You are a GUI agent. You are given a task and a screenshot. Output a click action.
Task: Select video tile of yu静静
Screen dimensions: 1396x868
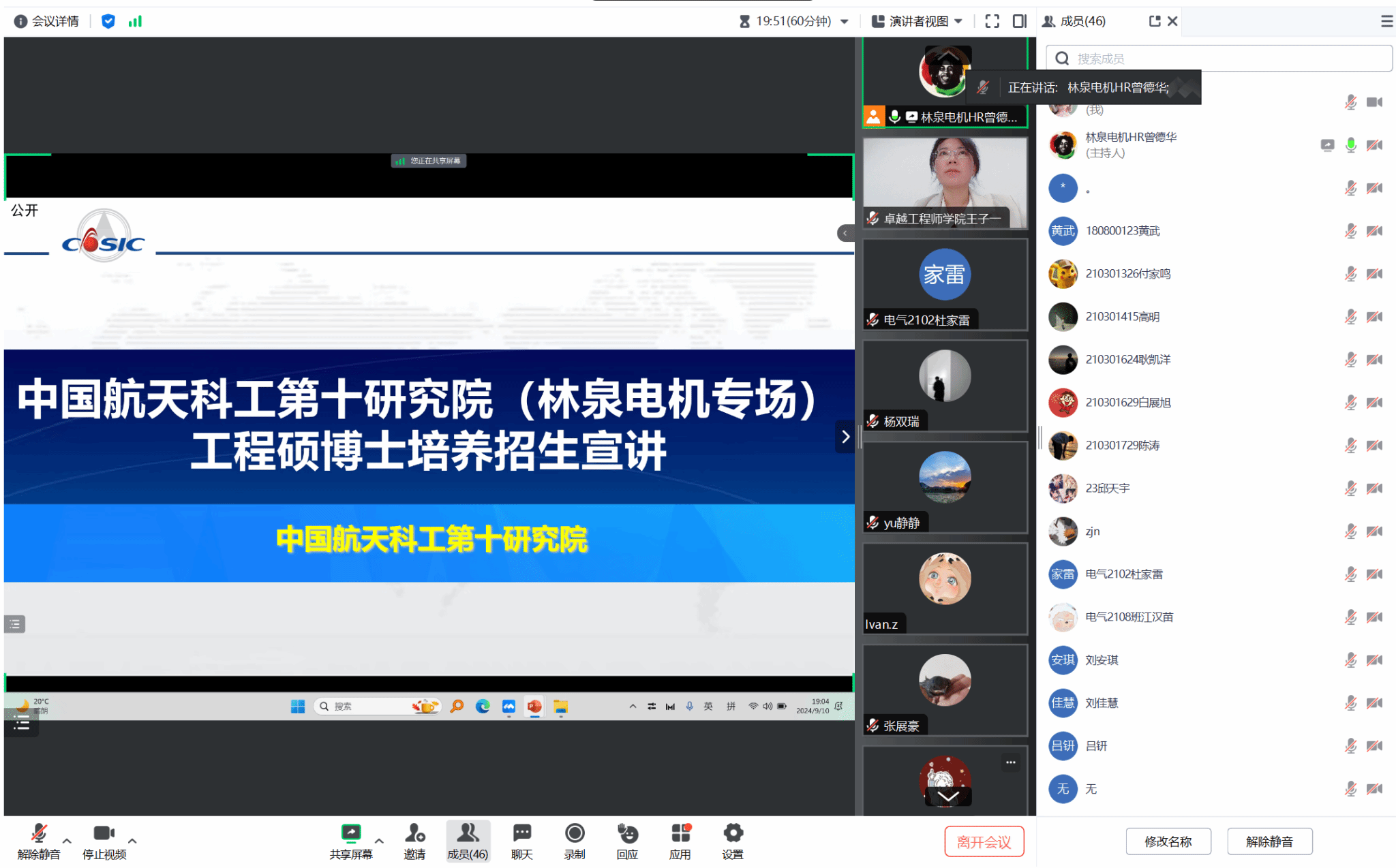945,488
